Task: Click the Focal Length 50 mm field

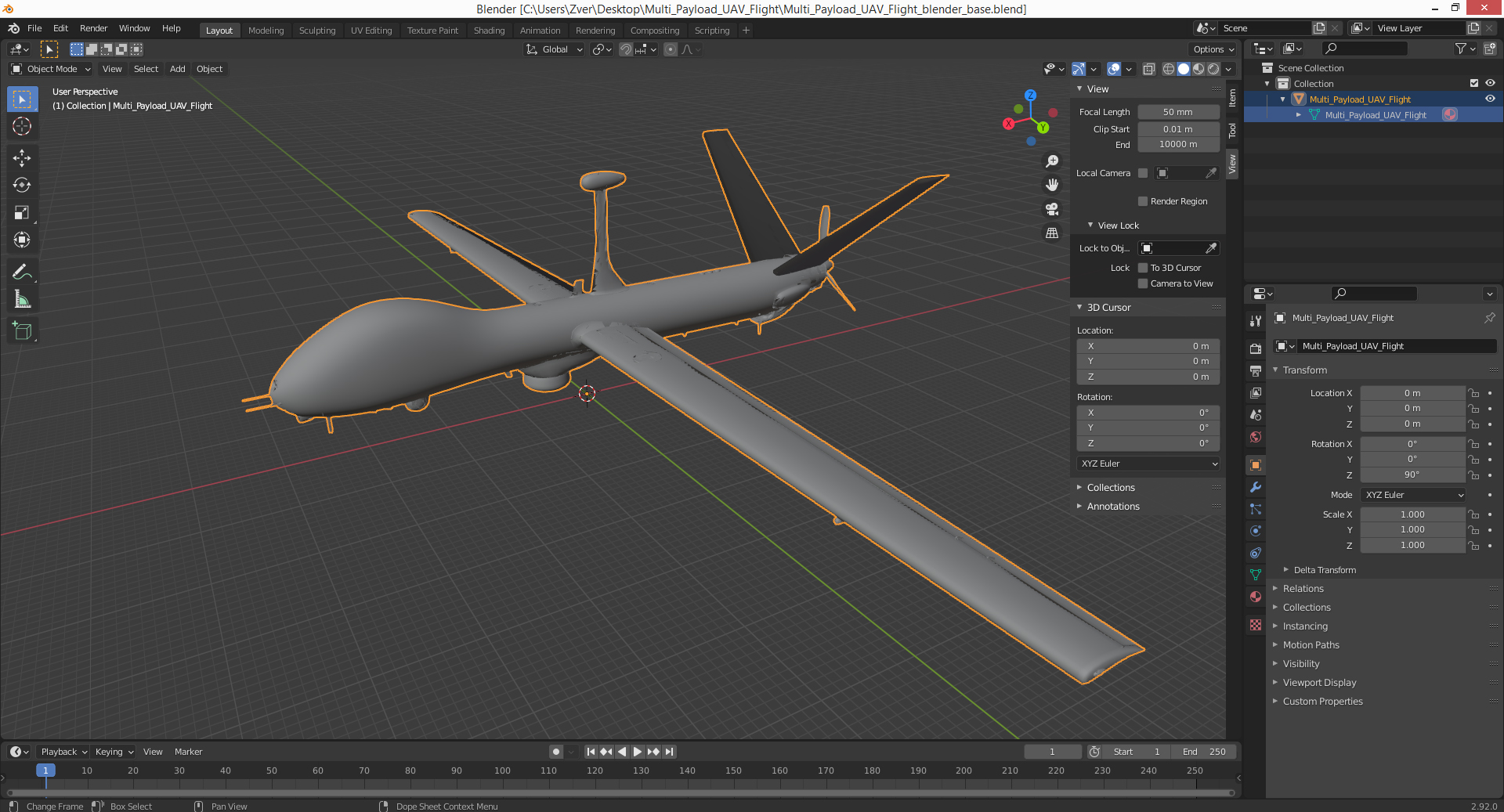Action: pos(1178,112)
